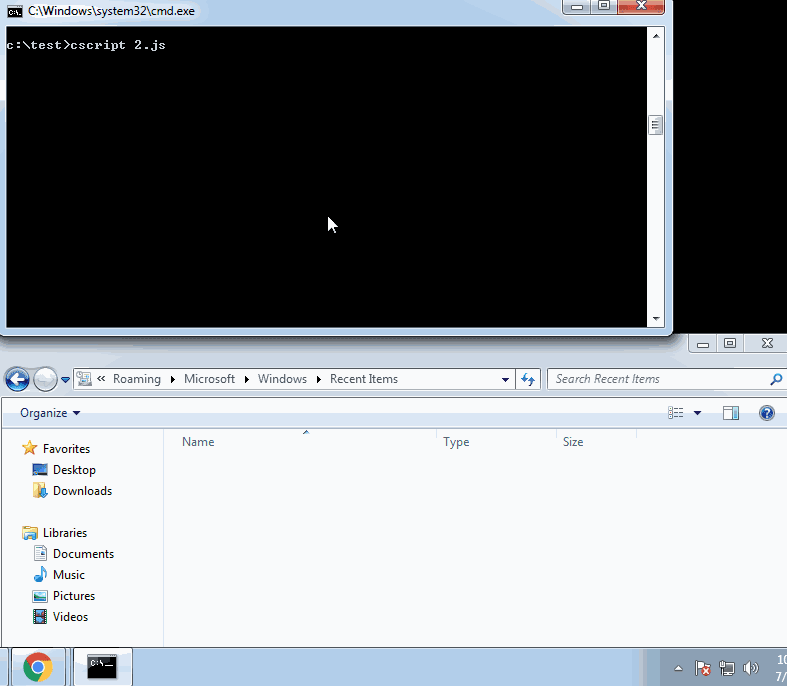Click the cmd.exe taskbar button

(x=102, y=667)
